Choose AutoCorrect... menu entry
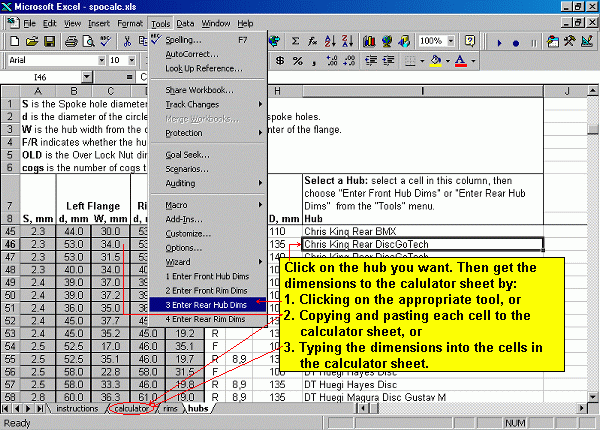 click(208, 54)
